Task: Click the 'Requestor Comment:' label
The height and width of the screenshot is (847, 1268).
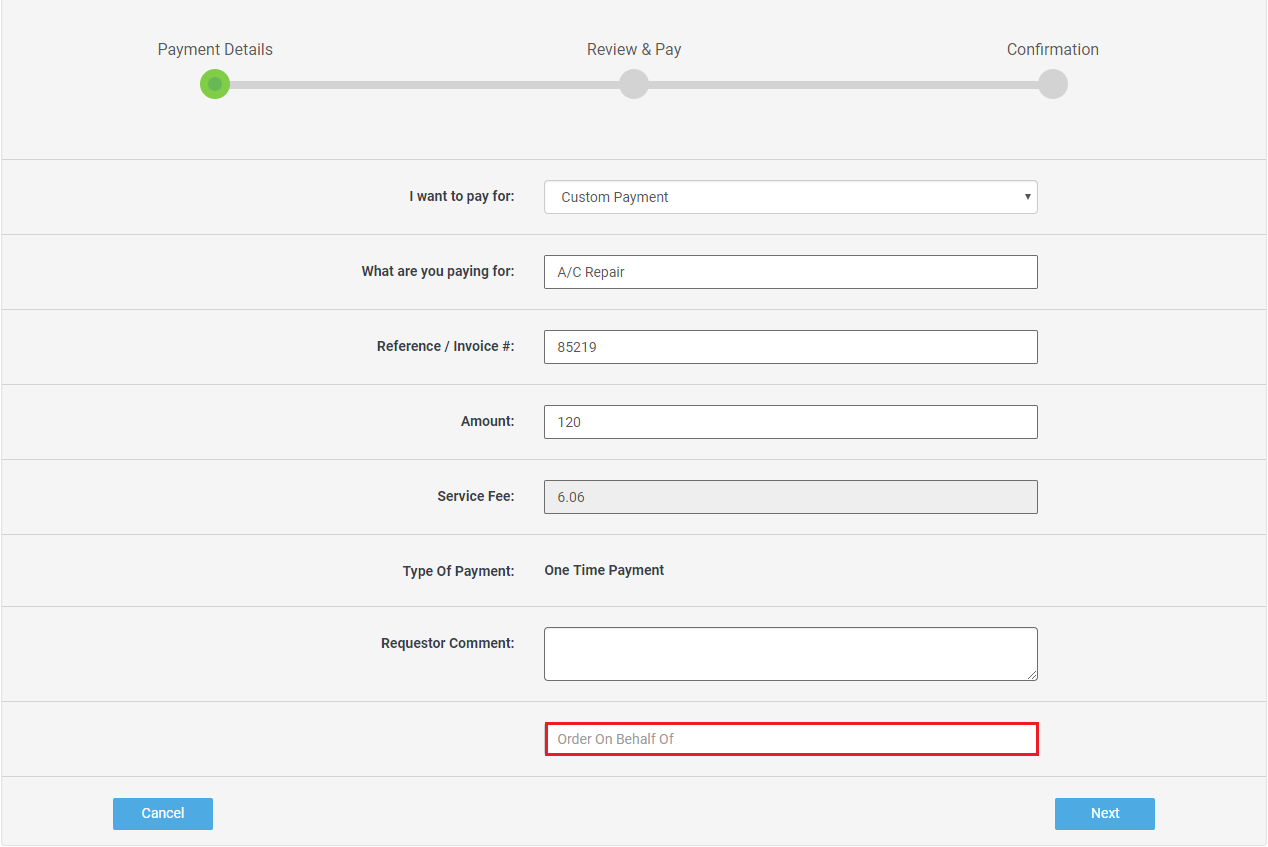Action: click(447, 643)
